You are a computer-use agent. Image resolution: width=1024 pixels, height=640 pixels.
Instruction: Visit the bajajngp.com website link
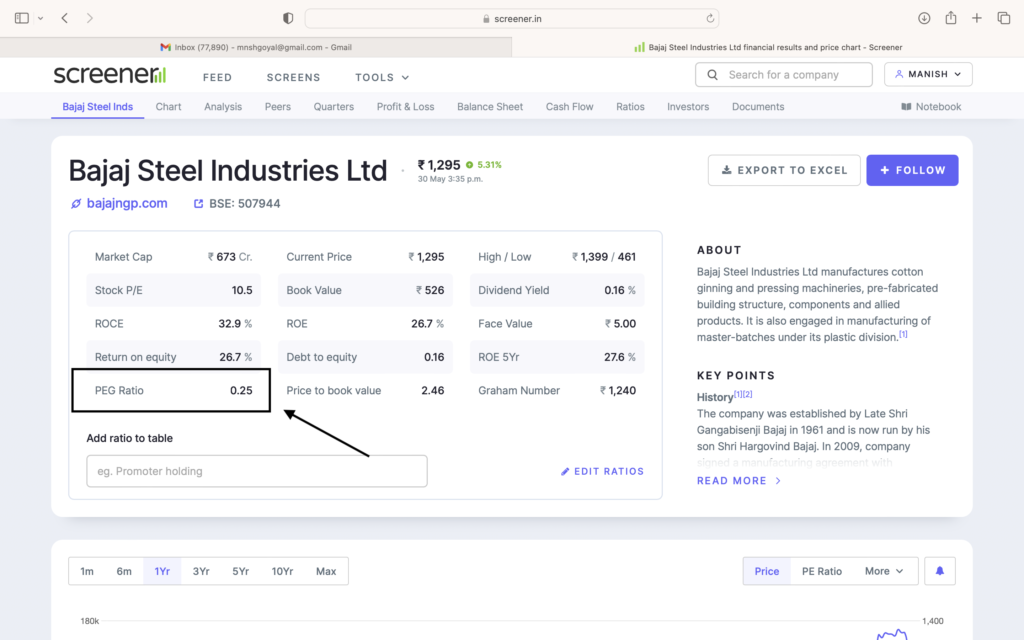[x=120, y=203]
